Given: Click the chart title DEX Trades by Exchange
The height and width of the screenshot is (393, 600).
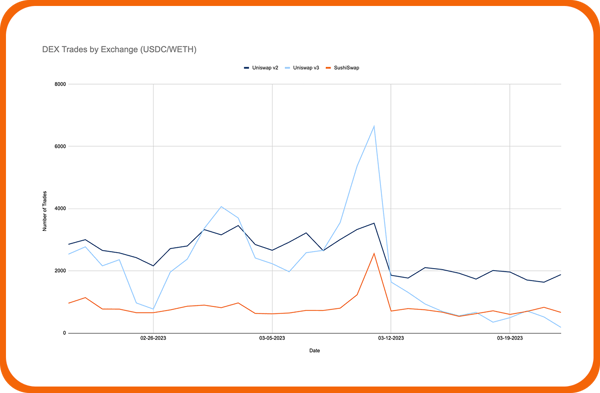Looking at the screenshot, I should (119, 49).
